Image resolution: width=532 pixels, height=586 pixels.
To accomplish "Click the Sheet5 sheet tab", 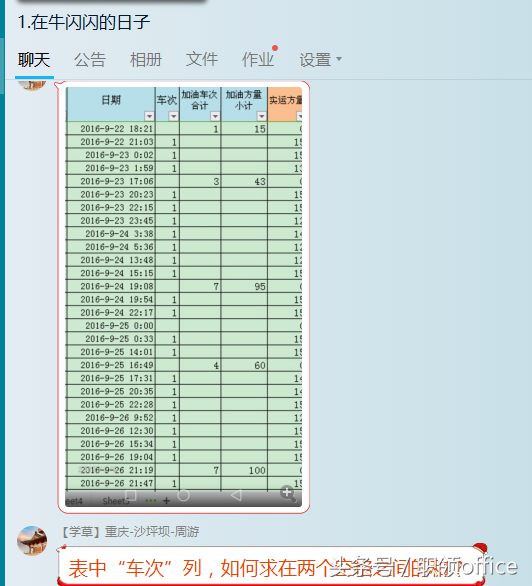I will click(116, 501).
